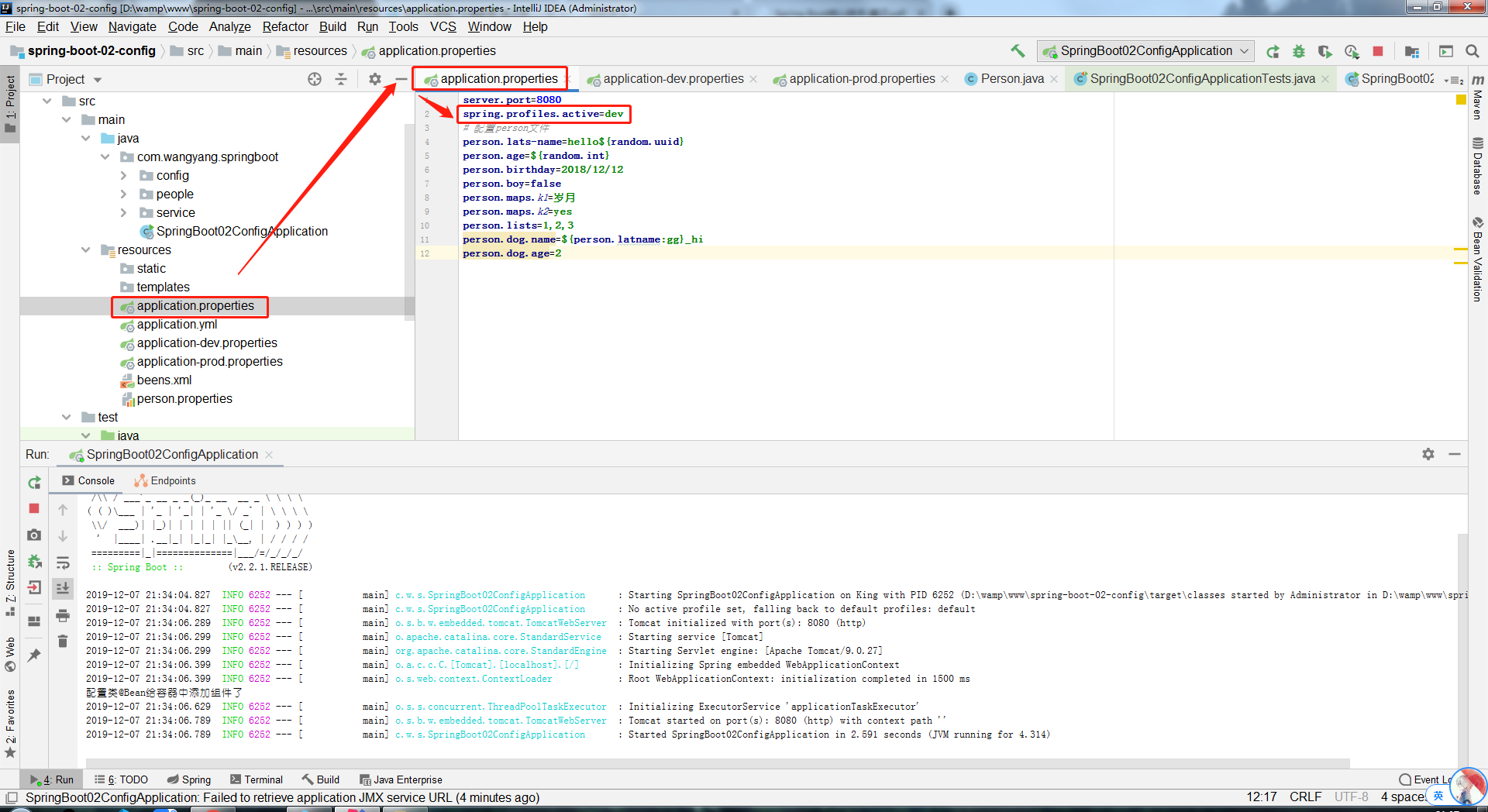Expand the people package

point(124,194)
